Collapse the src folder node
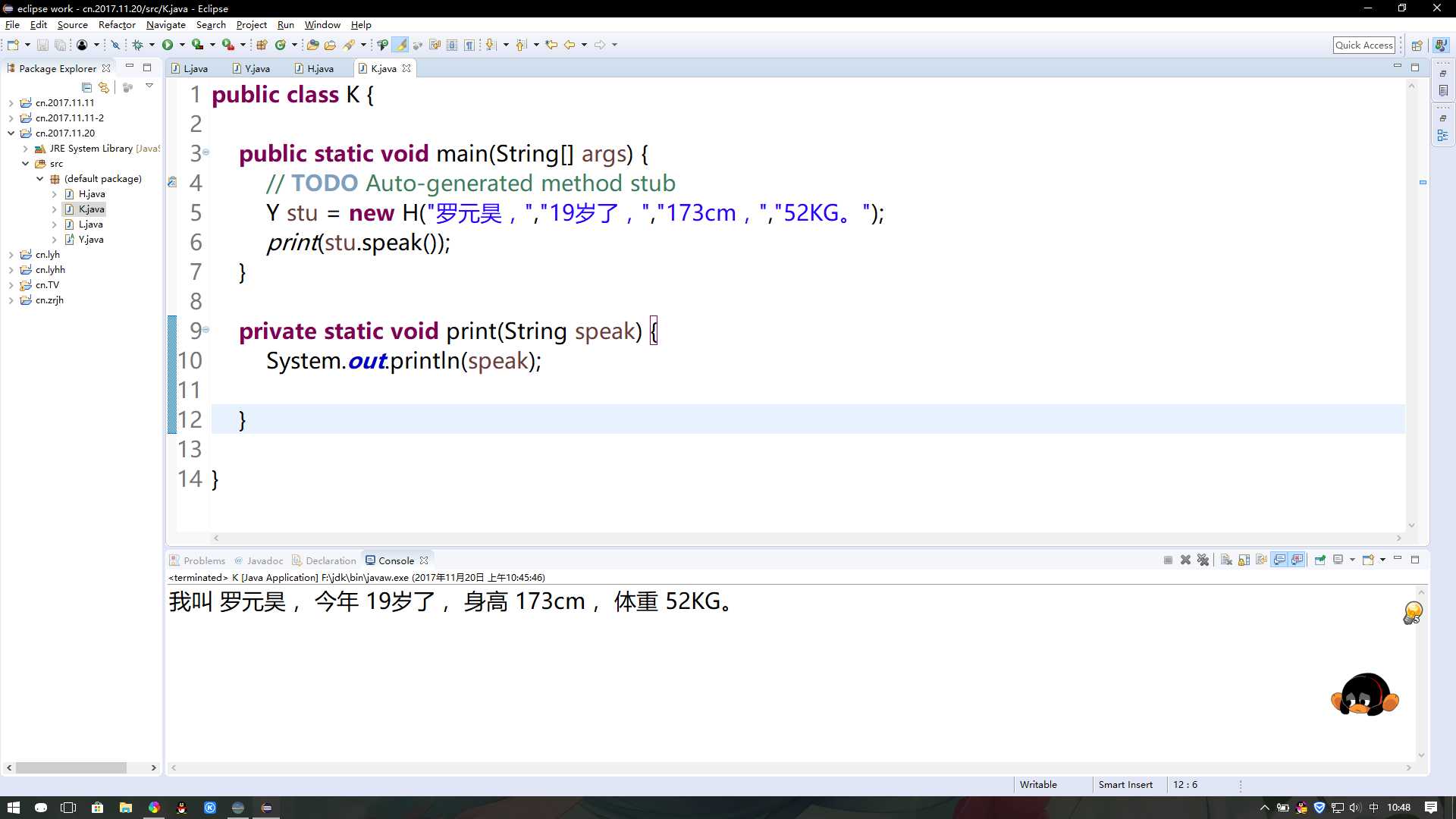The height and width of the screenshot is (819, 1456). click(x=25, y=164)
